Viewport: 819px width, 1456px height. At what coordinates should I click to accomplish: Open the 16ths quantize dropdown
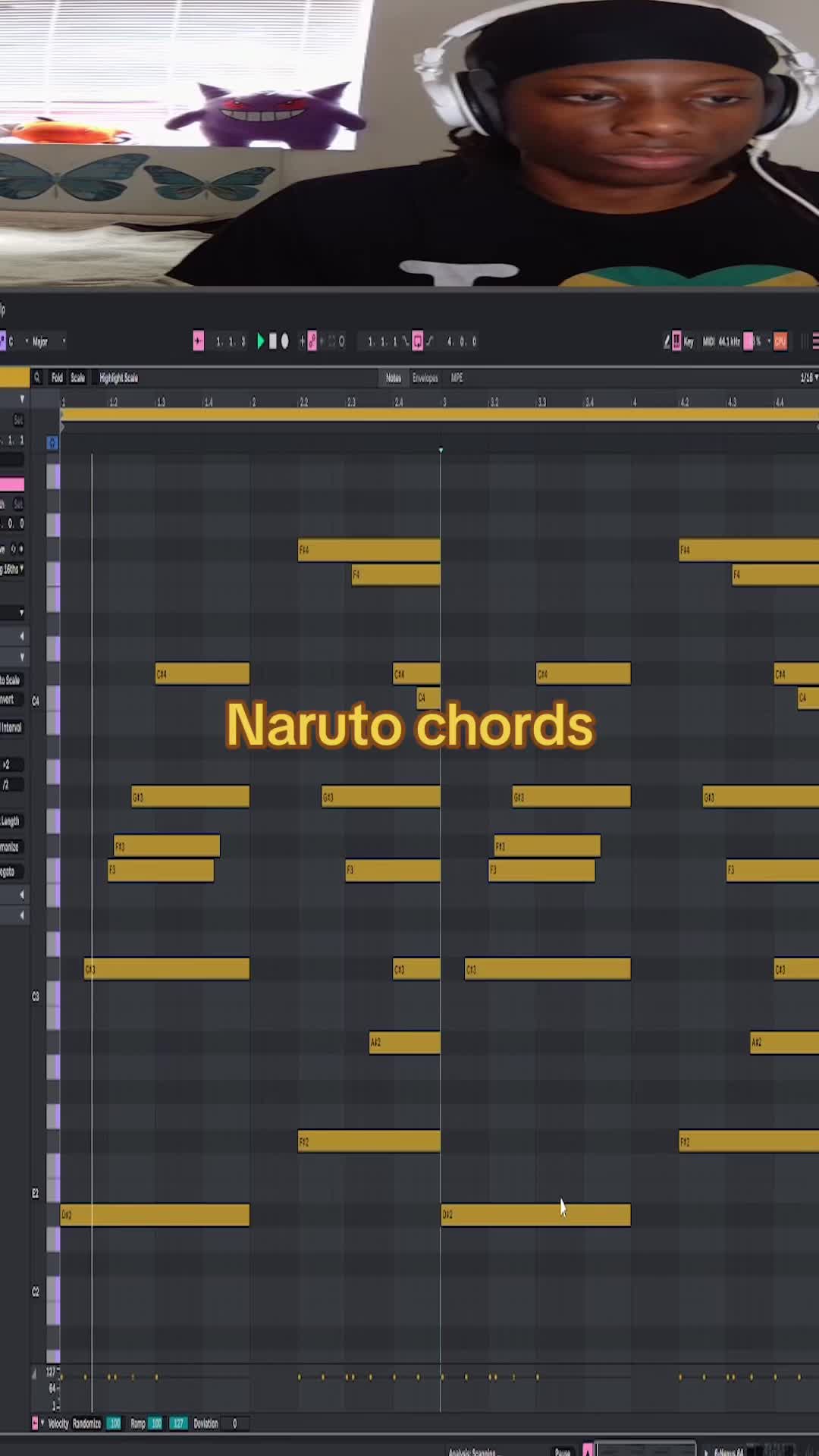click(x=12, y=569)
